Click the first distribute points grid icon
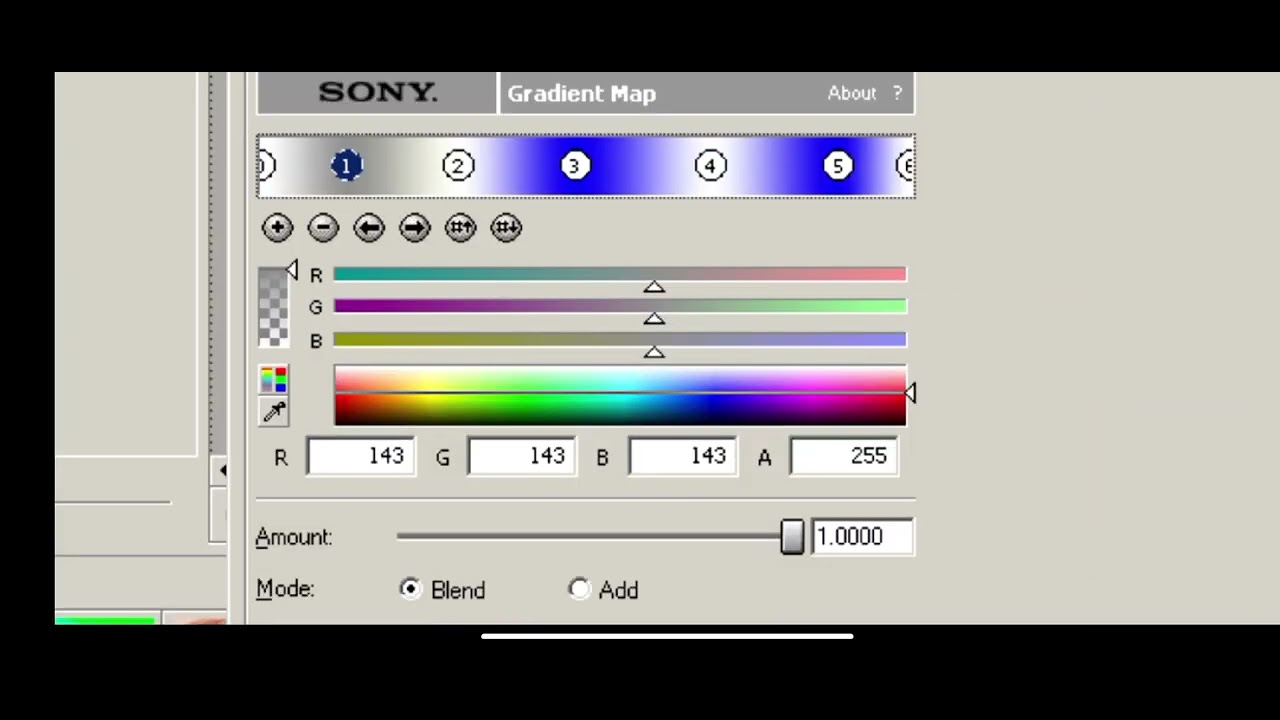Viewport: 1280px width, 720px height. 460,228
